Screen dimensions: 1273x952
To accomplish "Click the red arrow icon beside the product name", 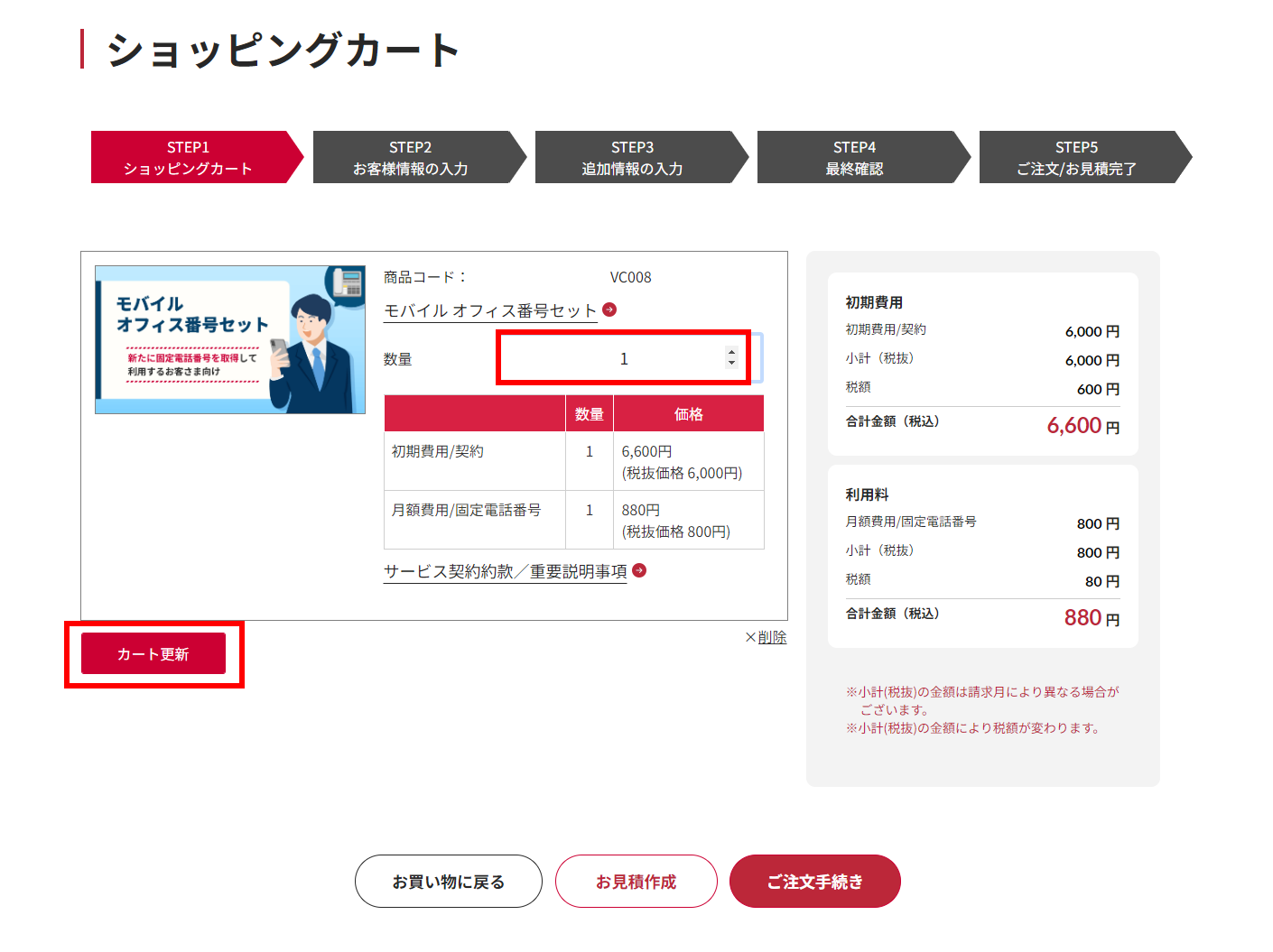I will click(609, 310).
